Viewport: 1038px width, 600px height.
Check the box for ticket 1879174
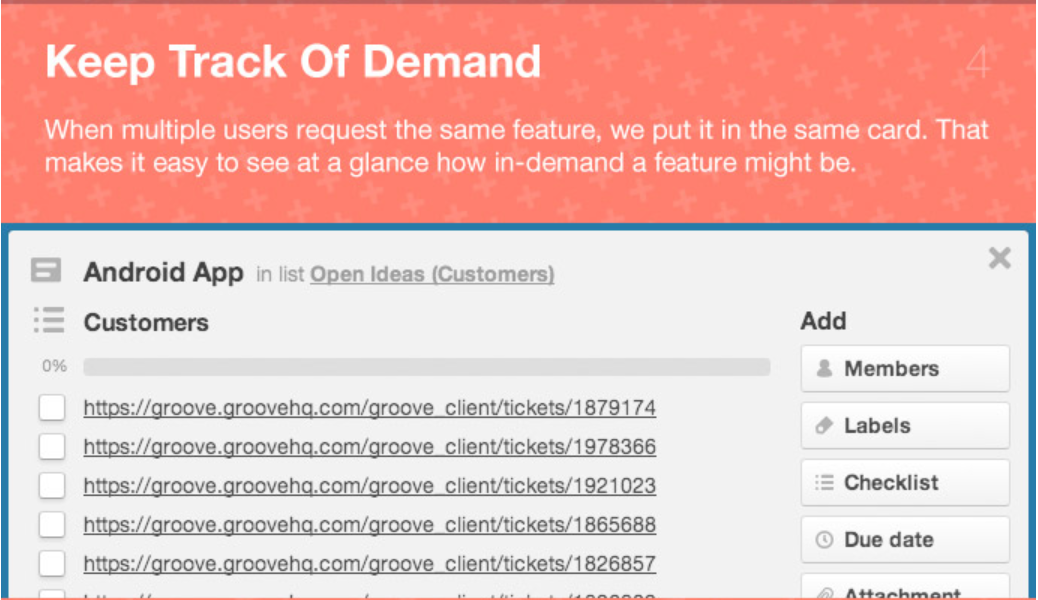coord(52,408)
